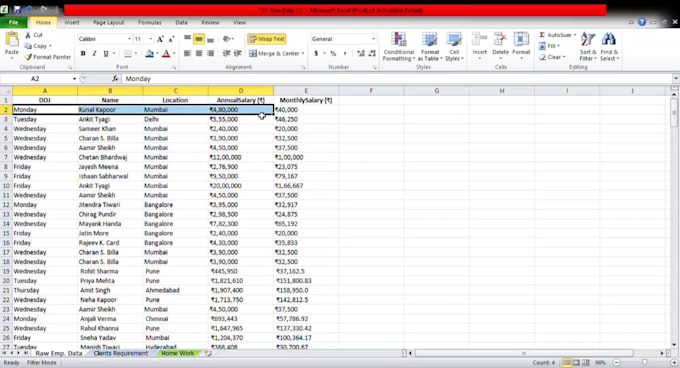
Task: Open the Cell Styles gallery
Action: point(454,47)
